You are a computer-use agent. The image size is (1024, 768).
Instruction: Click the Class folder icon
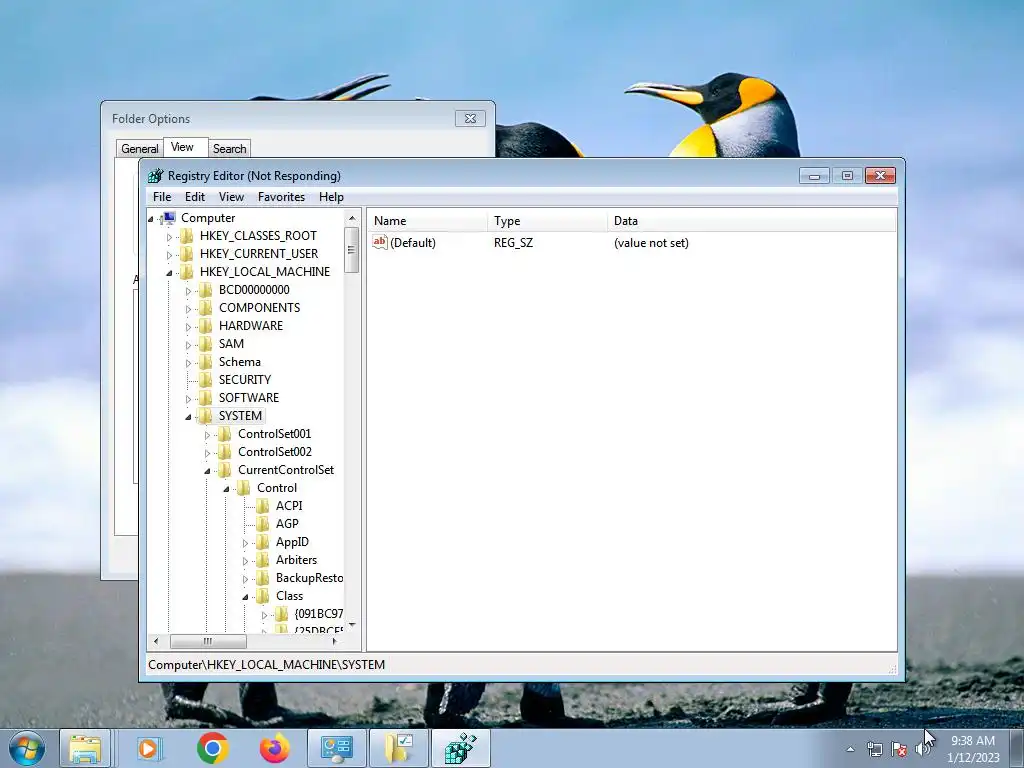tap(263, 596)
